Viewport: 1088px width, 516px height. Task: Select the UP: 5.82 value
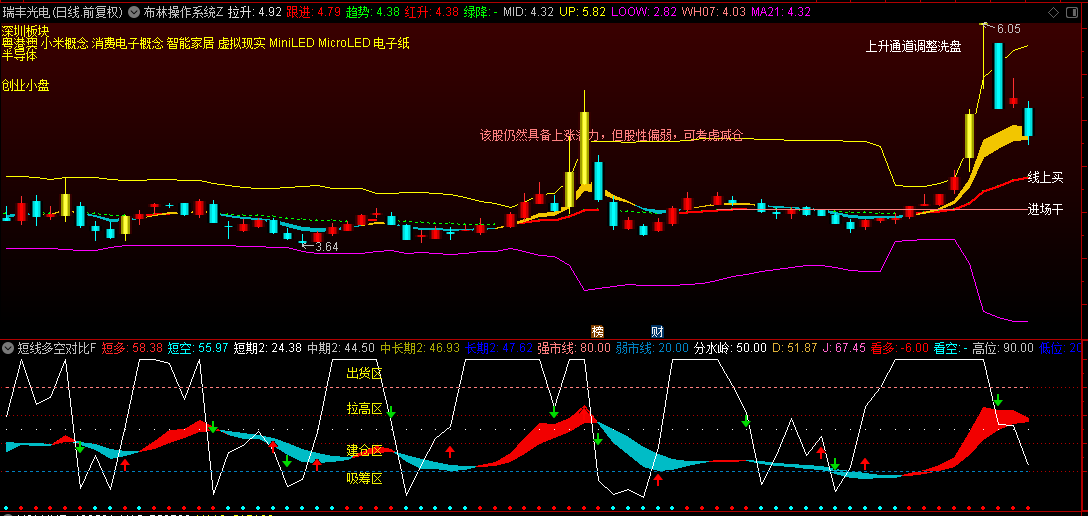point(582,12)
